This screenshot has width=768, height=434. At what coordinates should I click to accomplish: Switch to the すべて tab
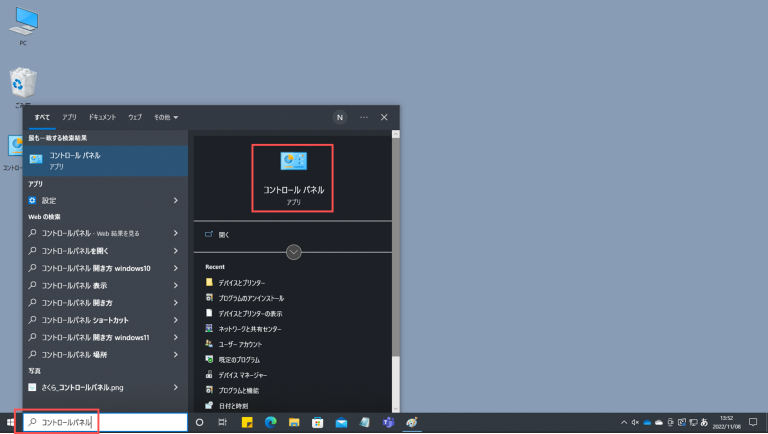pyautogui.click(x=42, y=118)
